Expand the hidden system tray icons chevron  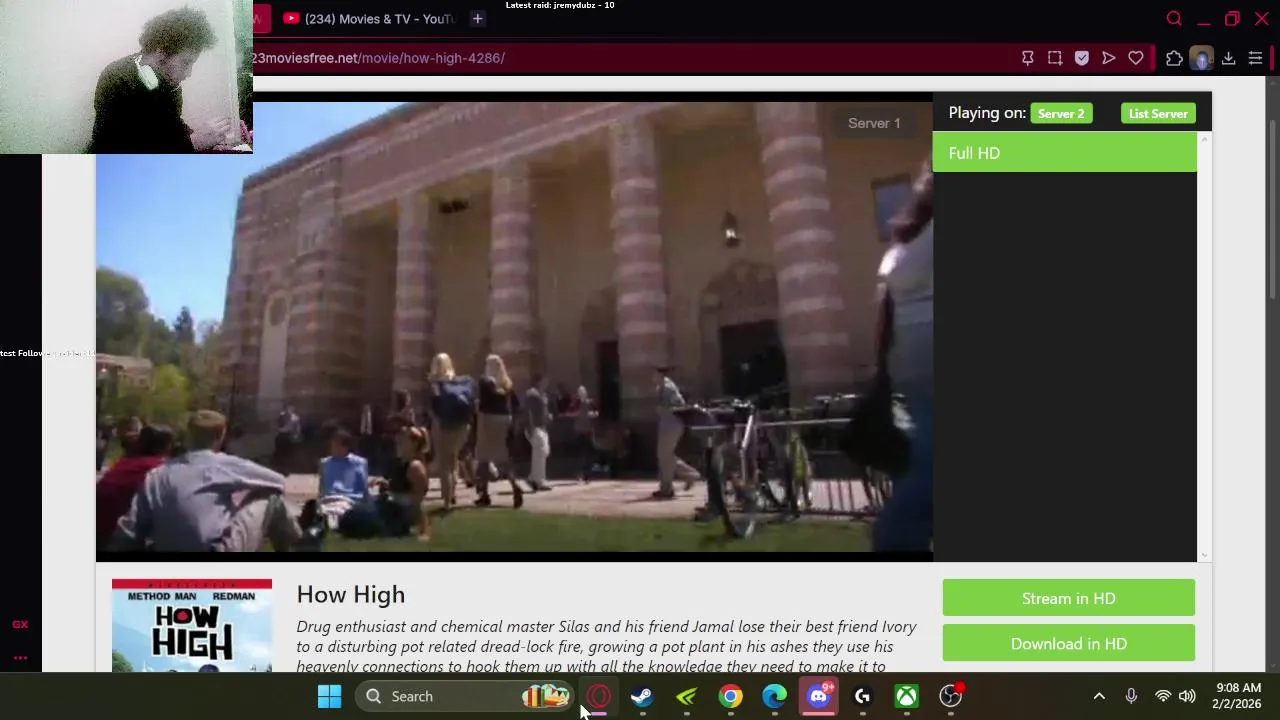(x=1099, y=696)
